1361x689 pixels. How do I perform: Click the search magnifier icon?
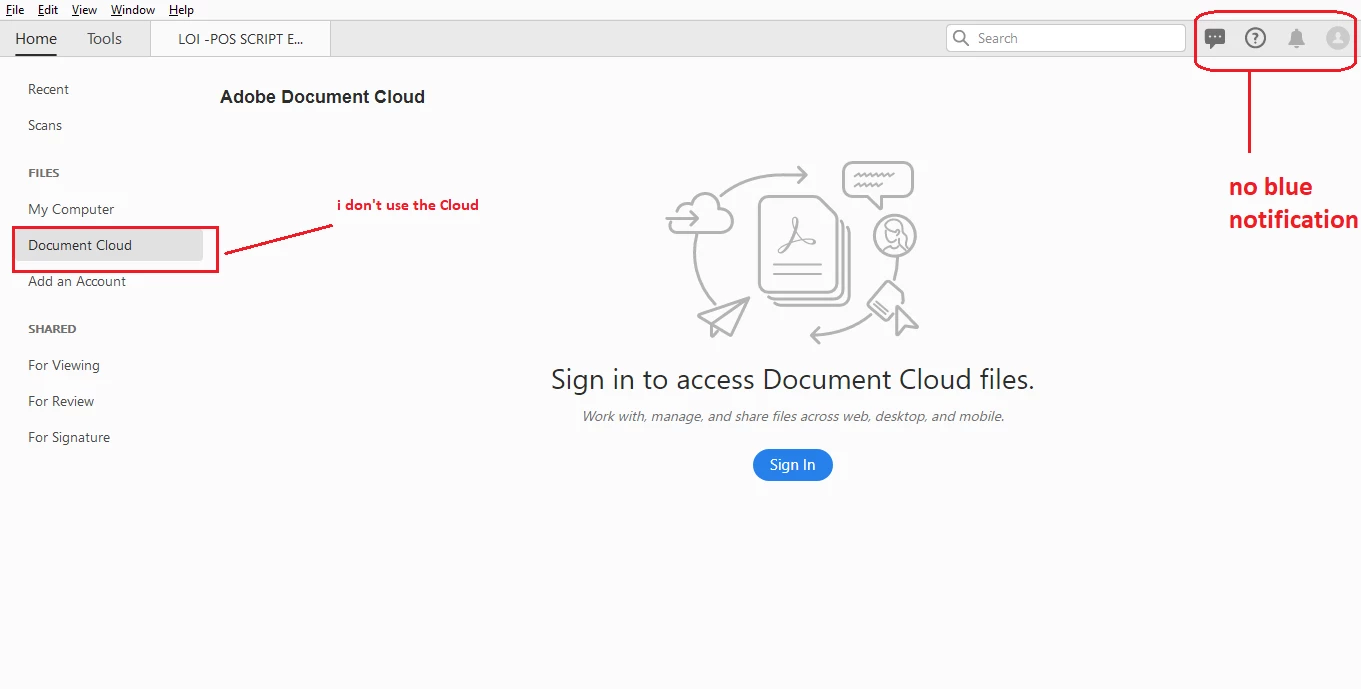pyautogui.click(x=961, y=38)
